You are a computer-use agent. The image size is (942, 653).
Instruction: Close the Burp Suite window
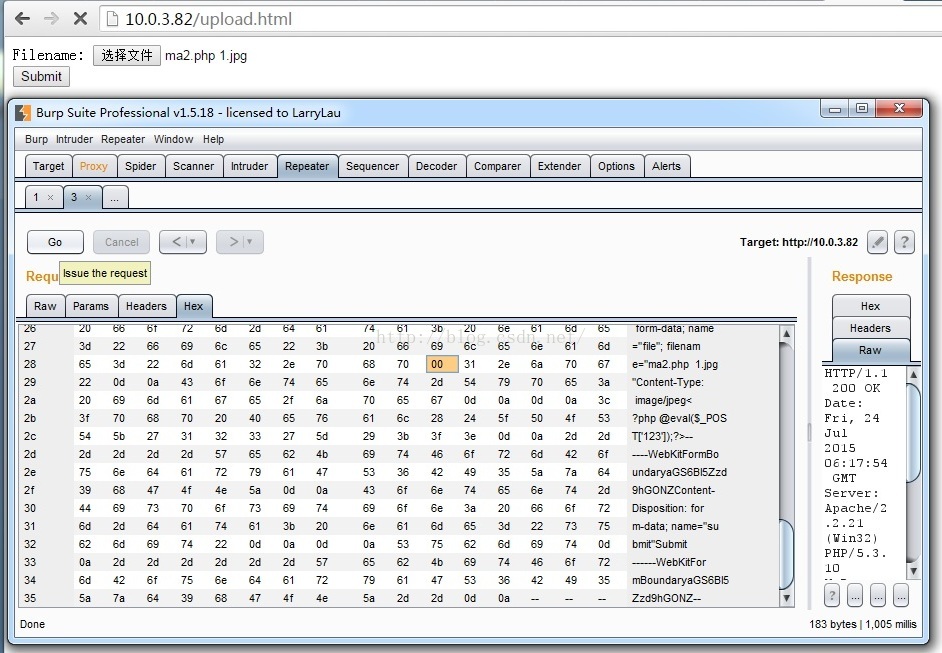point(899,109)
